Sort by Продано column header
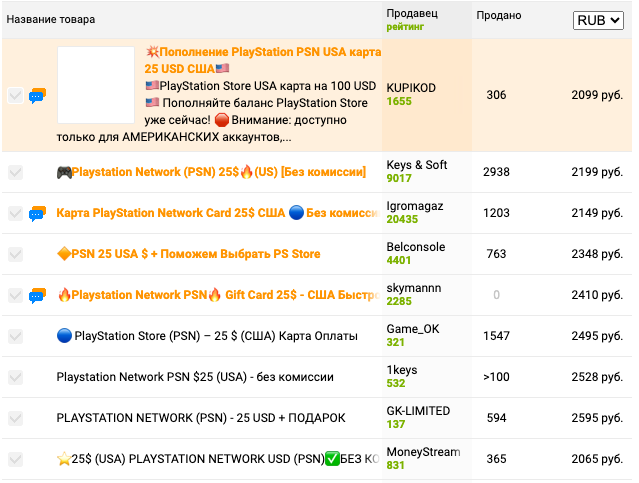Viewport: 639px width, 483px height. (x=497, y=15)
